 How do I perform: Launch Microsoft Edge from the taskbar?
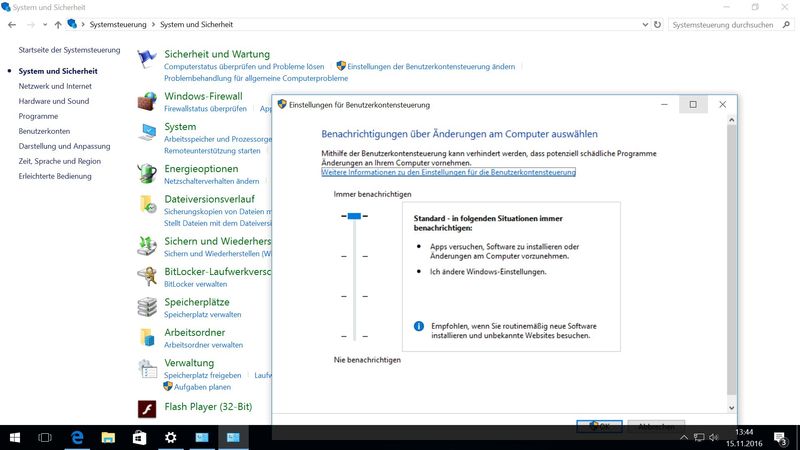[x=76, y=437]
